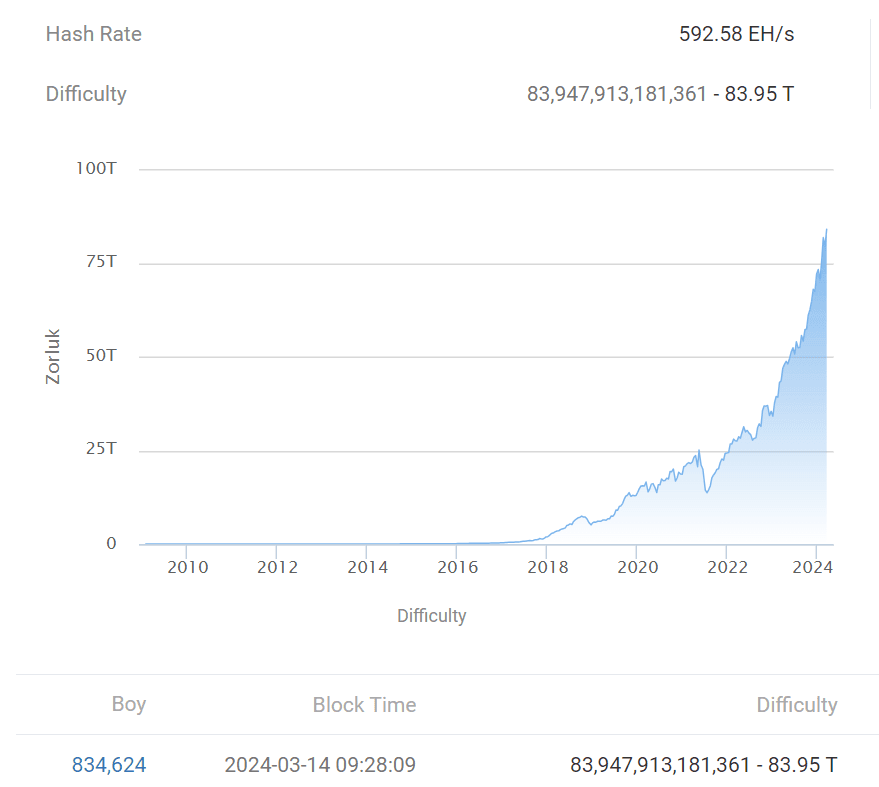Click the Block Time column header
Image resolution: width=879 pixels, height=787 pixels.
pyautogui.click(x=364, y=705)
